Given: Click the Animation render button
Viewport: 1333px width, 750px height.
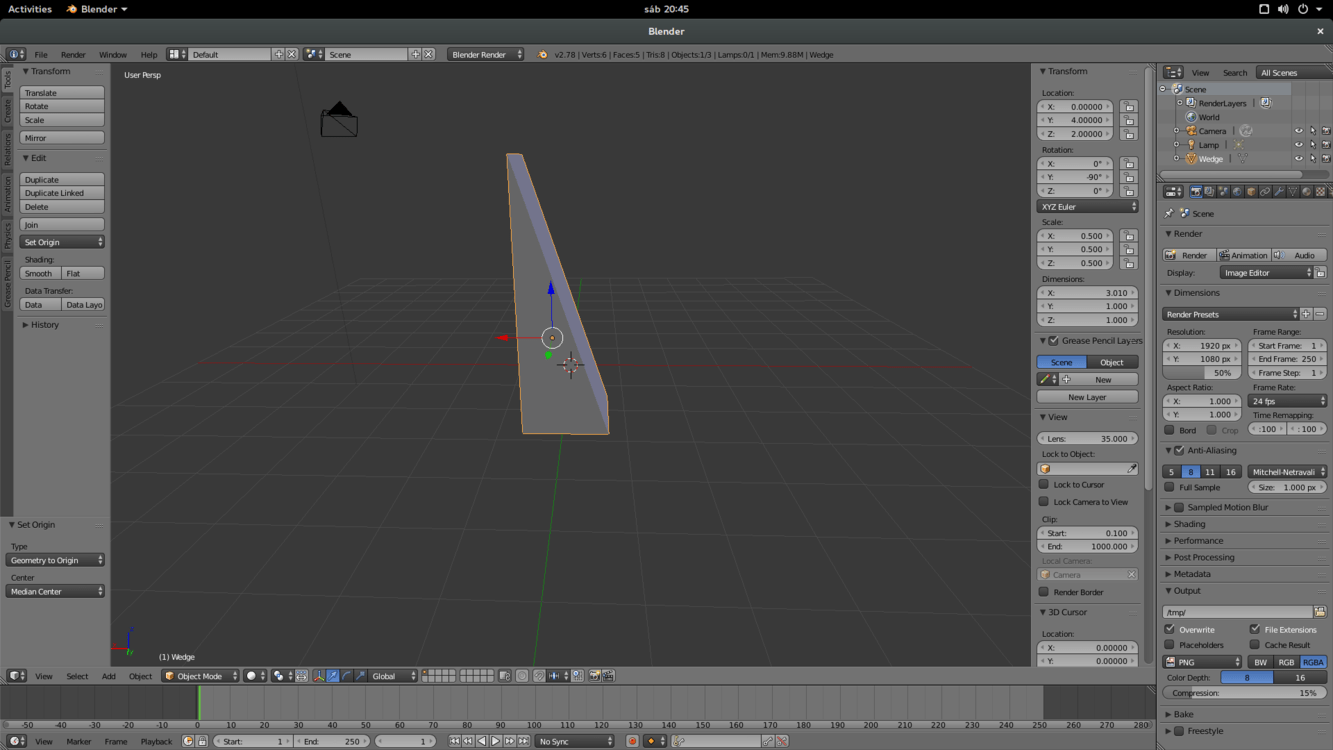Looking at the screenshot, I should (1243, 255).
